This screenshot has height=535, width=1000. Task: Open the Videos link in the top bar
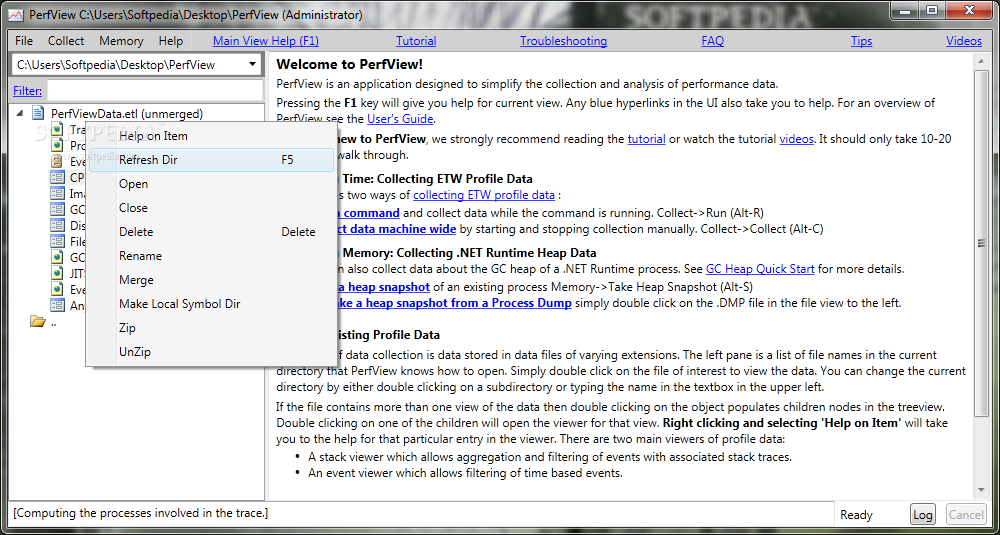(x=964, y=41)
